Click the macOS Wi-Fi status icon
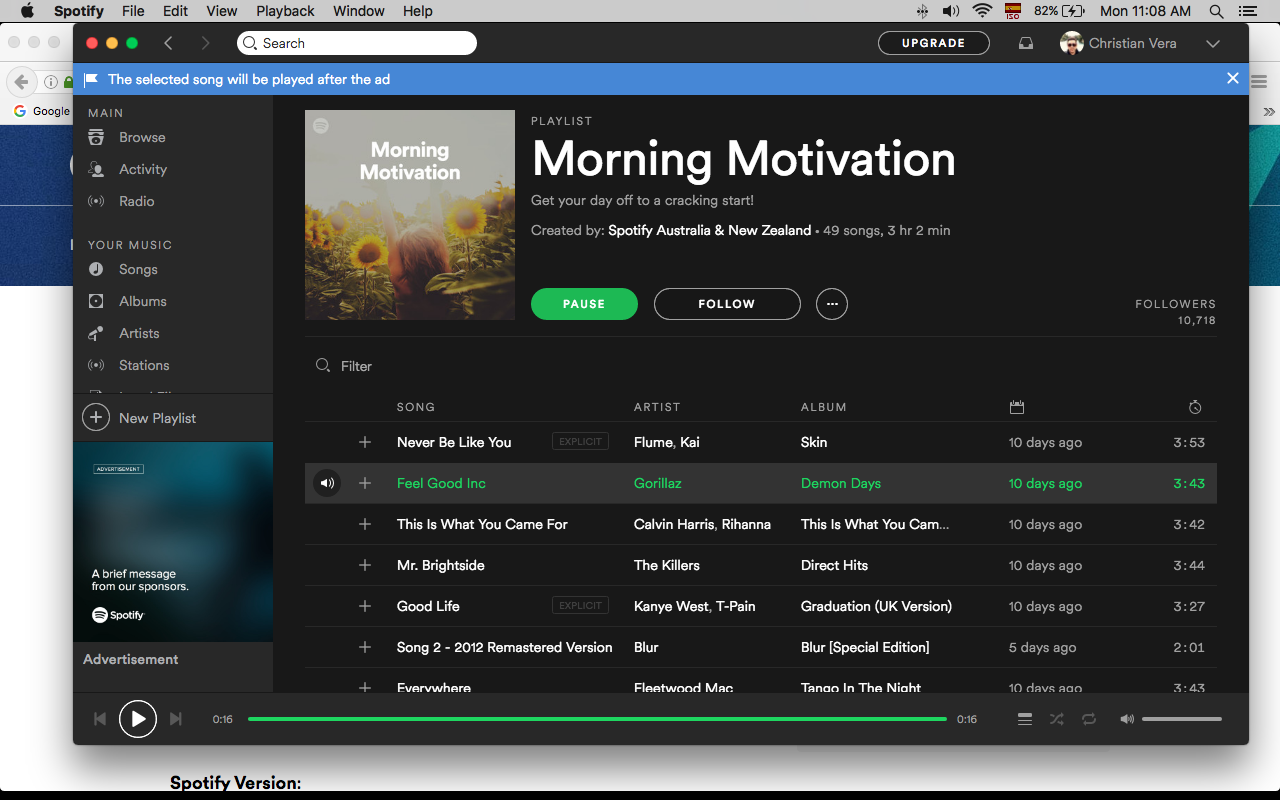Image resolution: width=1280 pixels, height=800 pixels. tap(982, 11)
